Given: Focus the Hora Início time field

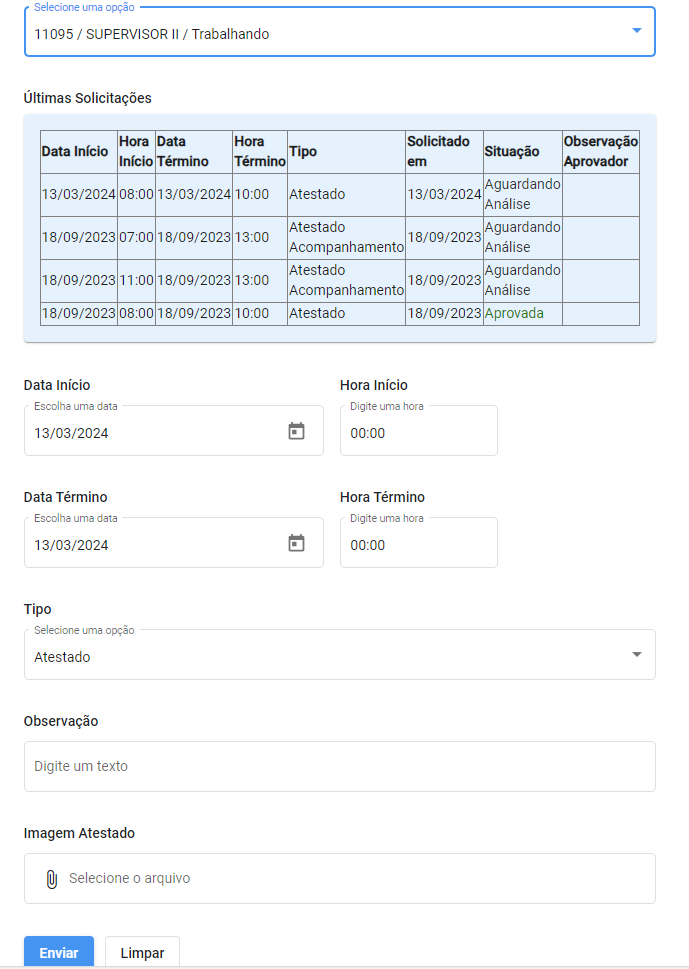Looking at the screenshot, I should click(x=419, y=431).
